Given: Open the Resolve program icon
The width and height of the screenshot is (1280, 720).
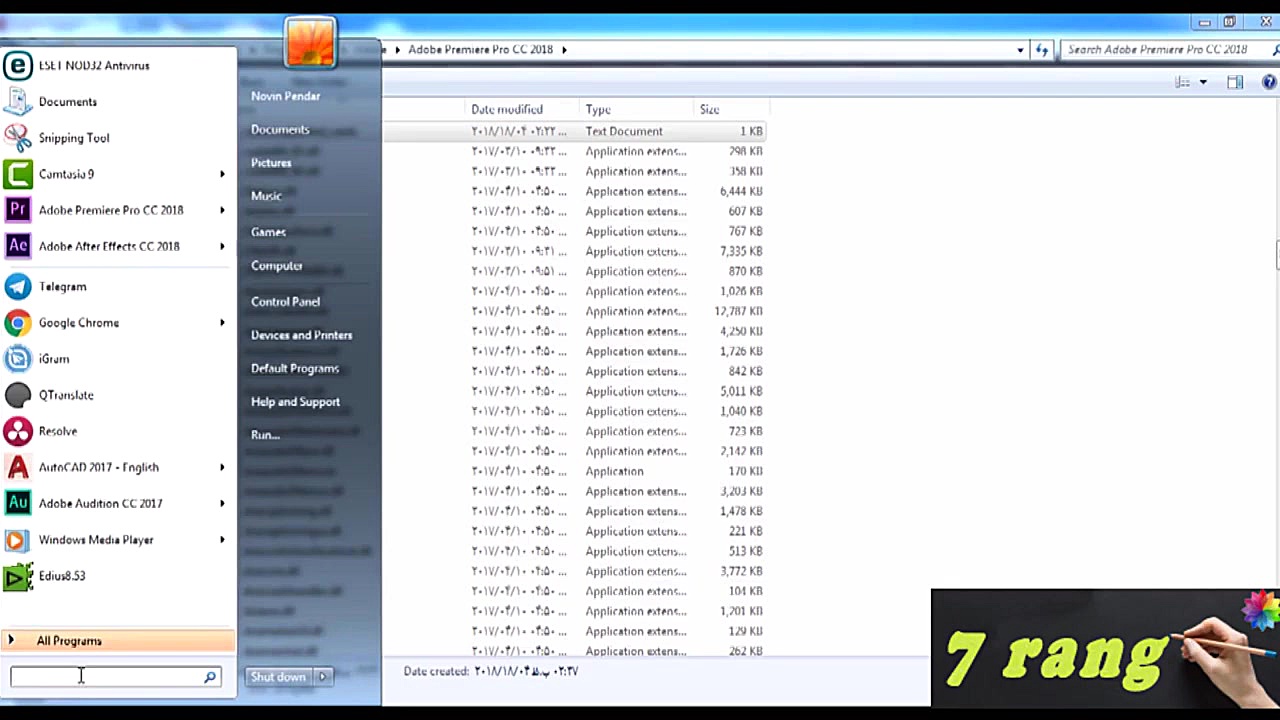Looking at the screenshot, I should click(x=18, y=431).
